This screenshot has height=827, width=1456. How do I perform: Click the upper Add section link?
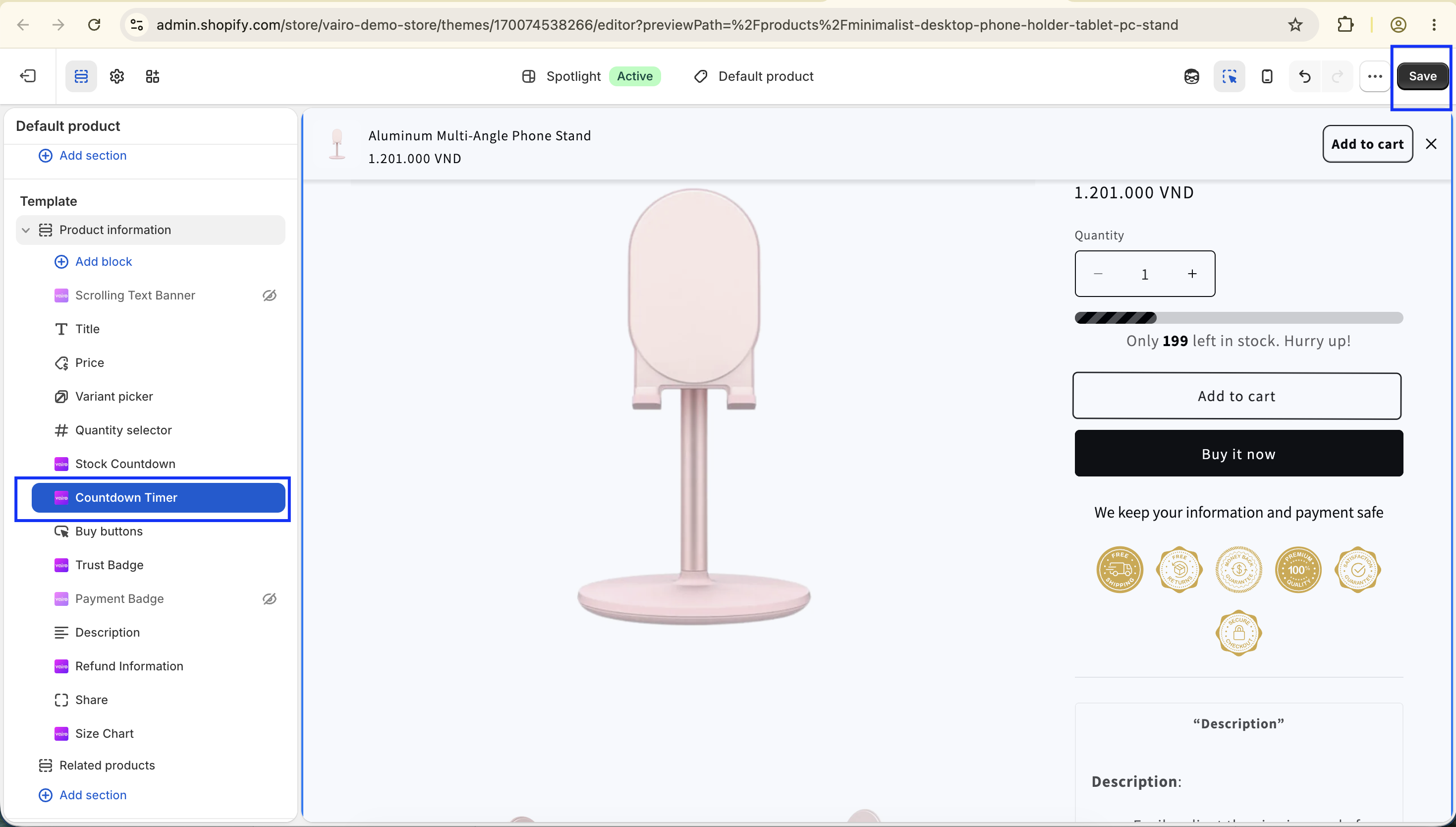(x=82, y=156)
